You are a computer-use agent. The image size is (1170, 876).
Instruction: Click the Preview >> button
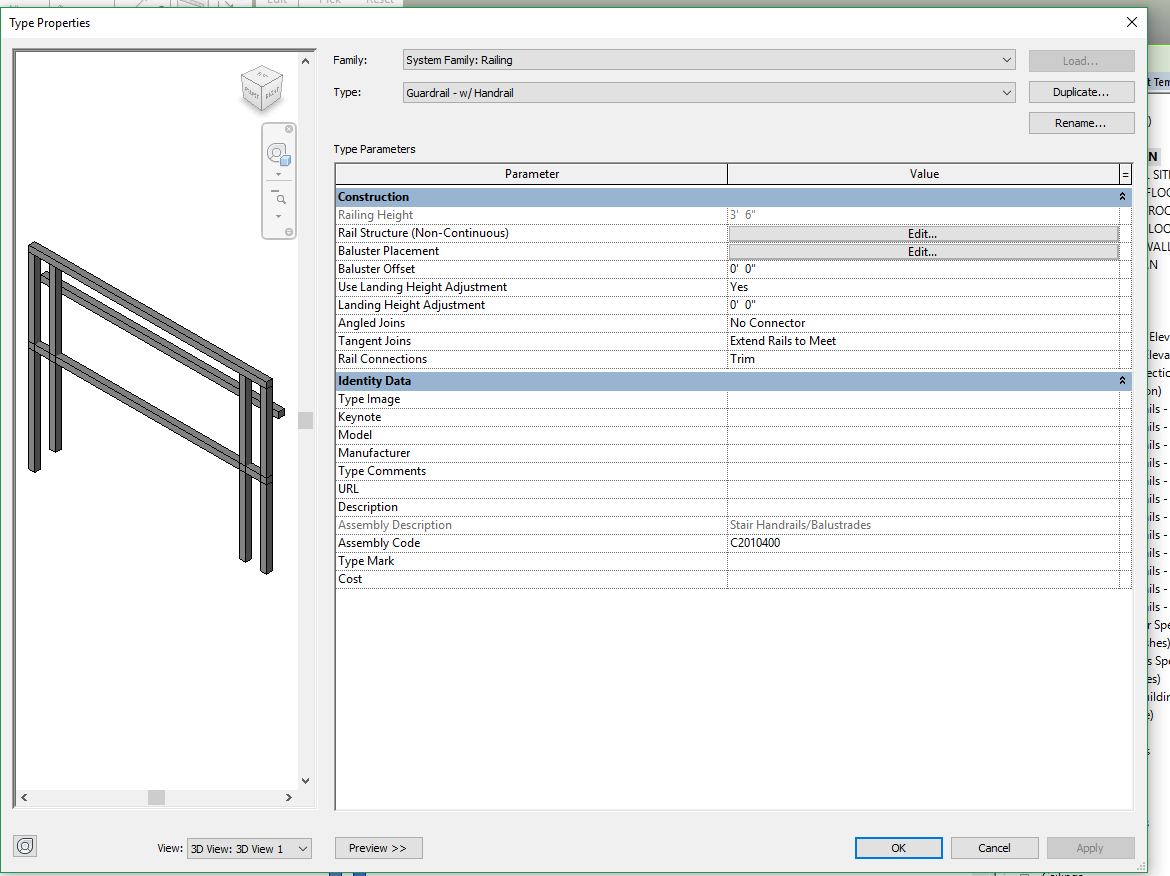378,848
